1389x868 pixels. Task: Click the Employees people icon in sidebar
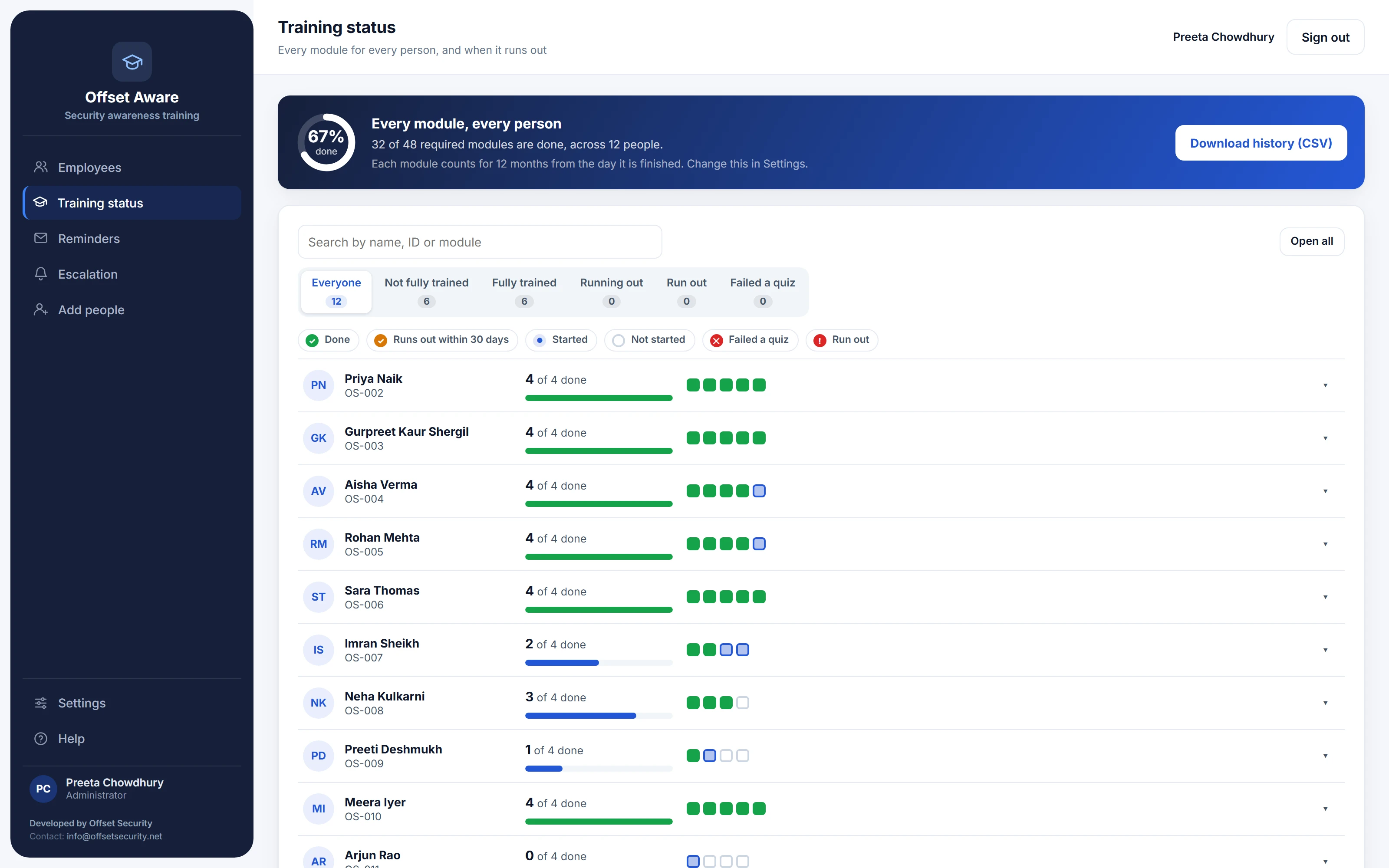(41, 167)
